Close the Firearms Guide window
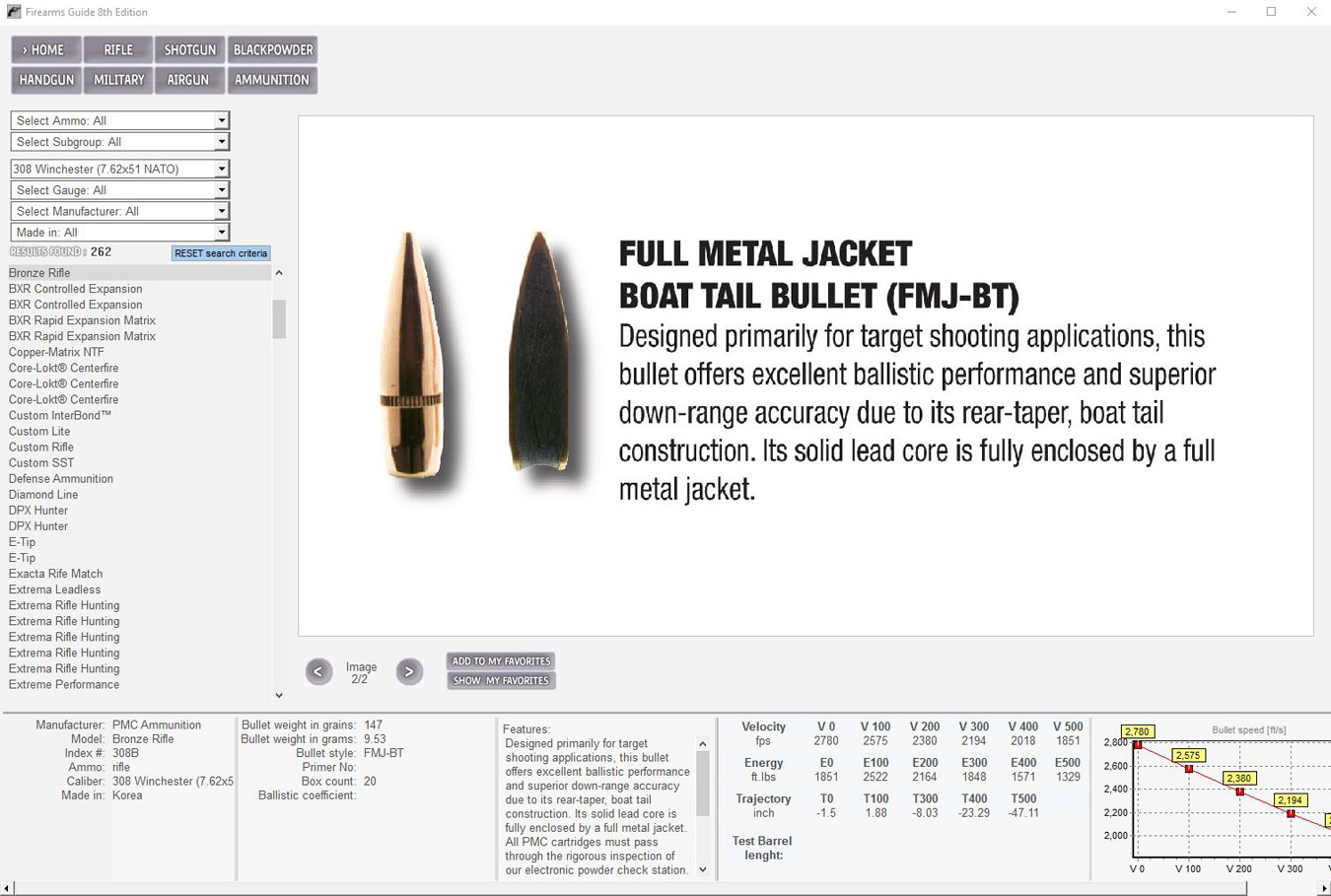 tap(1310, 12)
